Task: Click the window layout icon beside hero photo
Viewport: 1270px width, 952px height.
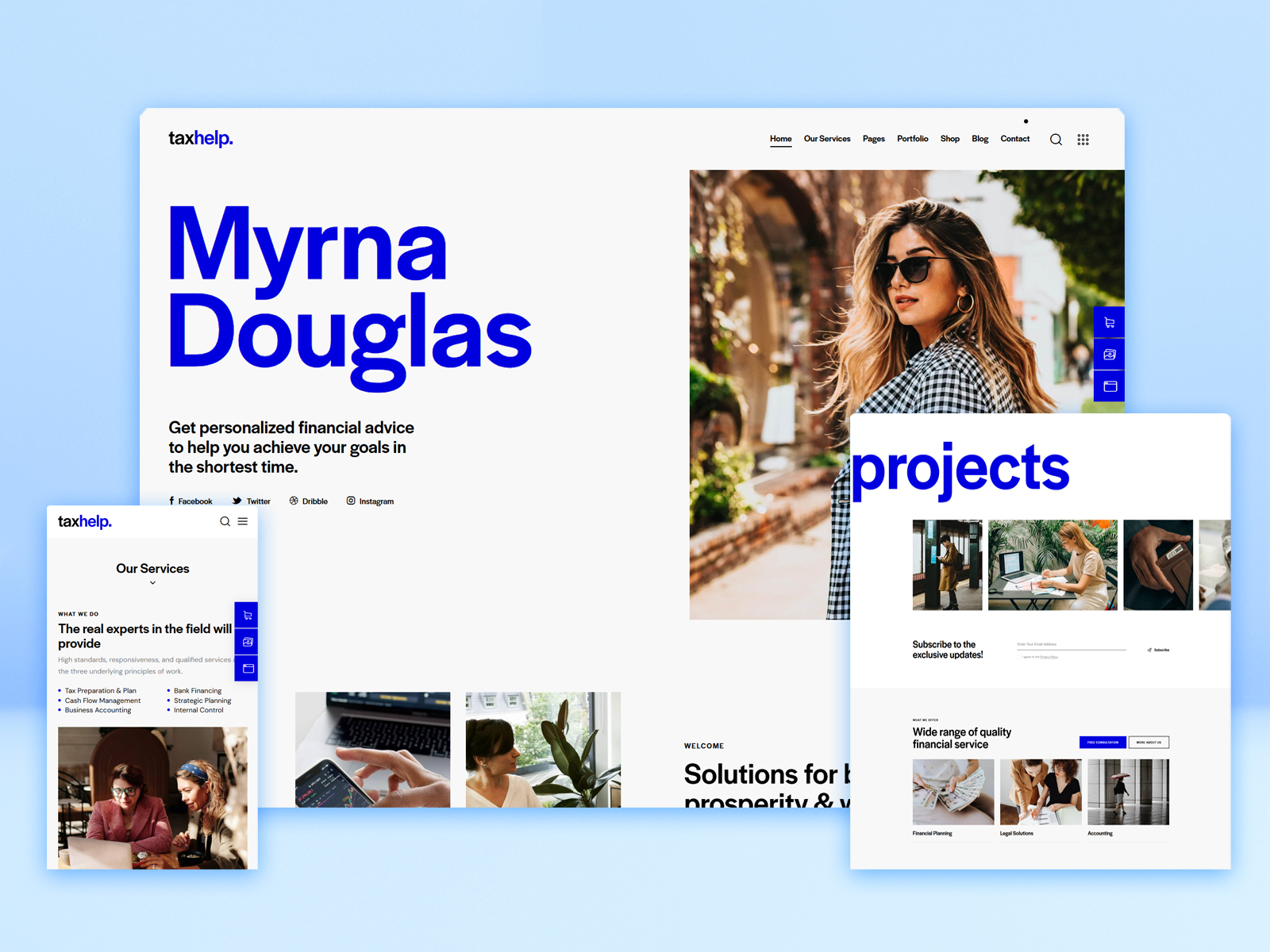Action: click(x=1109, y=386)
